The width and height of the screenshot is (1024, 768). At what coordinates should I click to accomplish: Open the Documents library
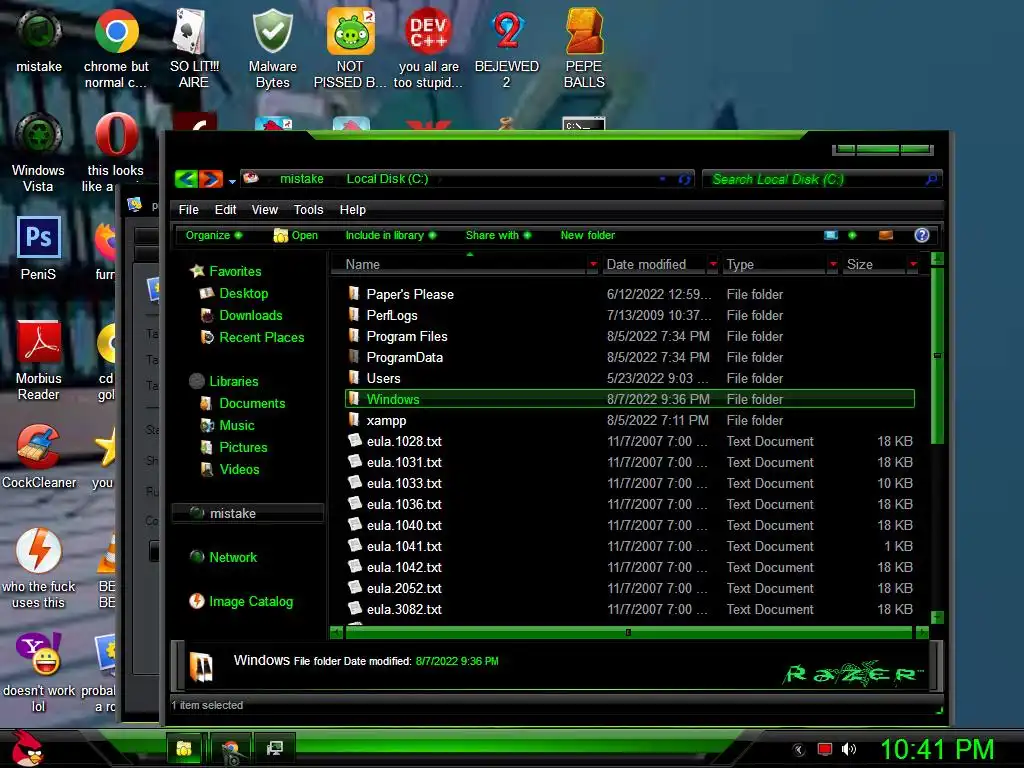[242, 404]
